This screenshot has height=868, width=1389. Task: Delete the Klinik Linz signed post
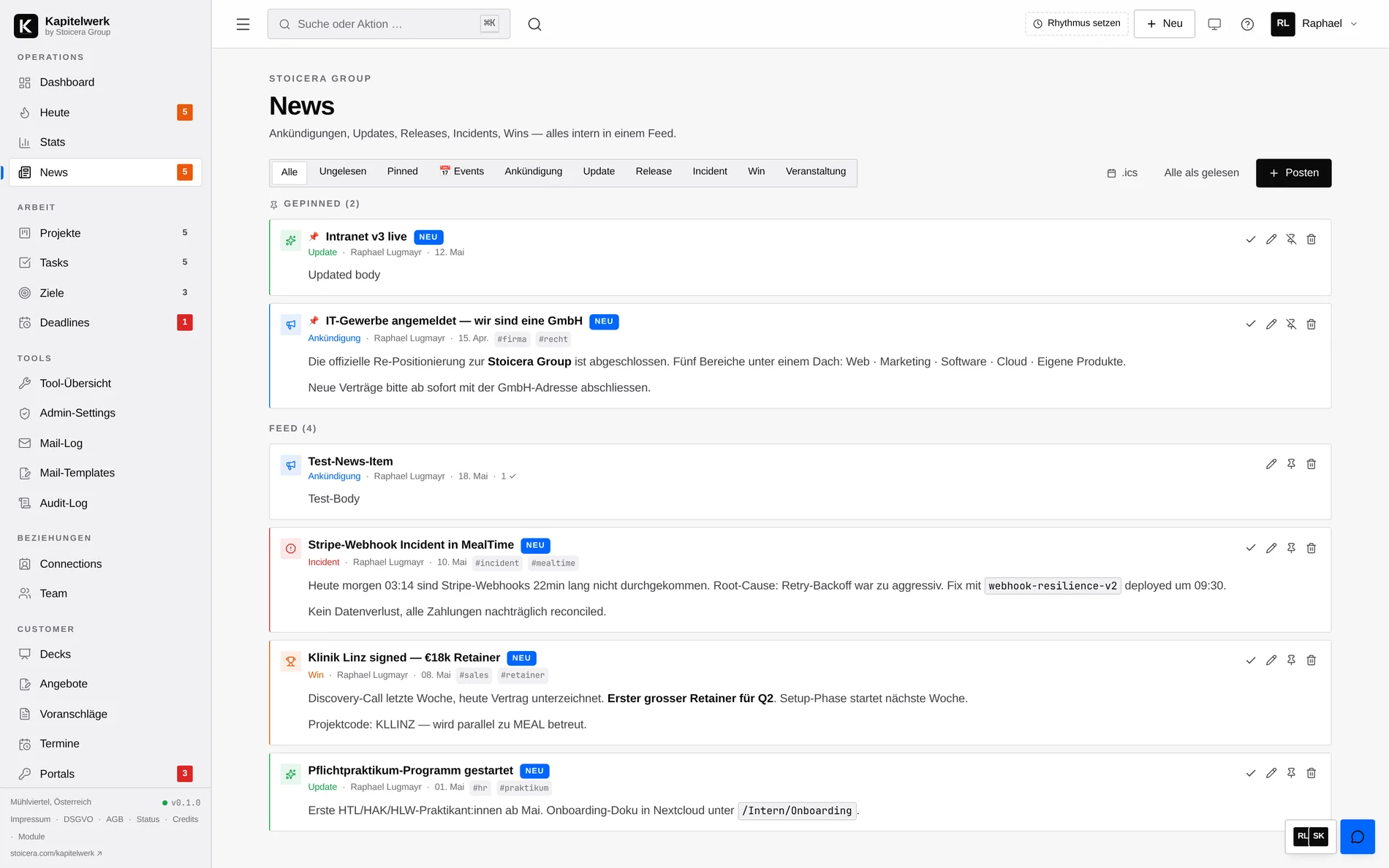click(1312, 660)
